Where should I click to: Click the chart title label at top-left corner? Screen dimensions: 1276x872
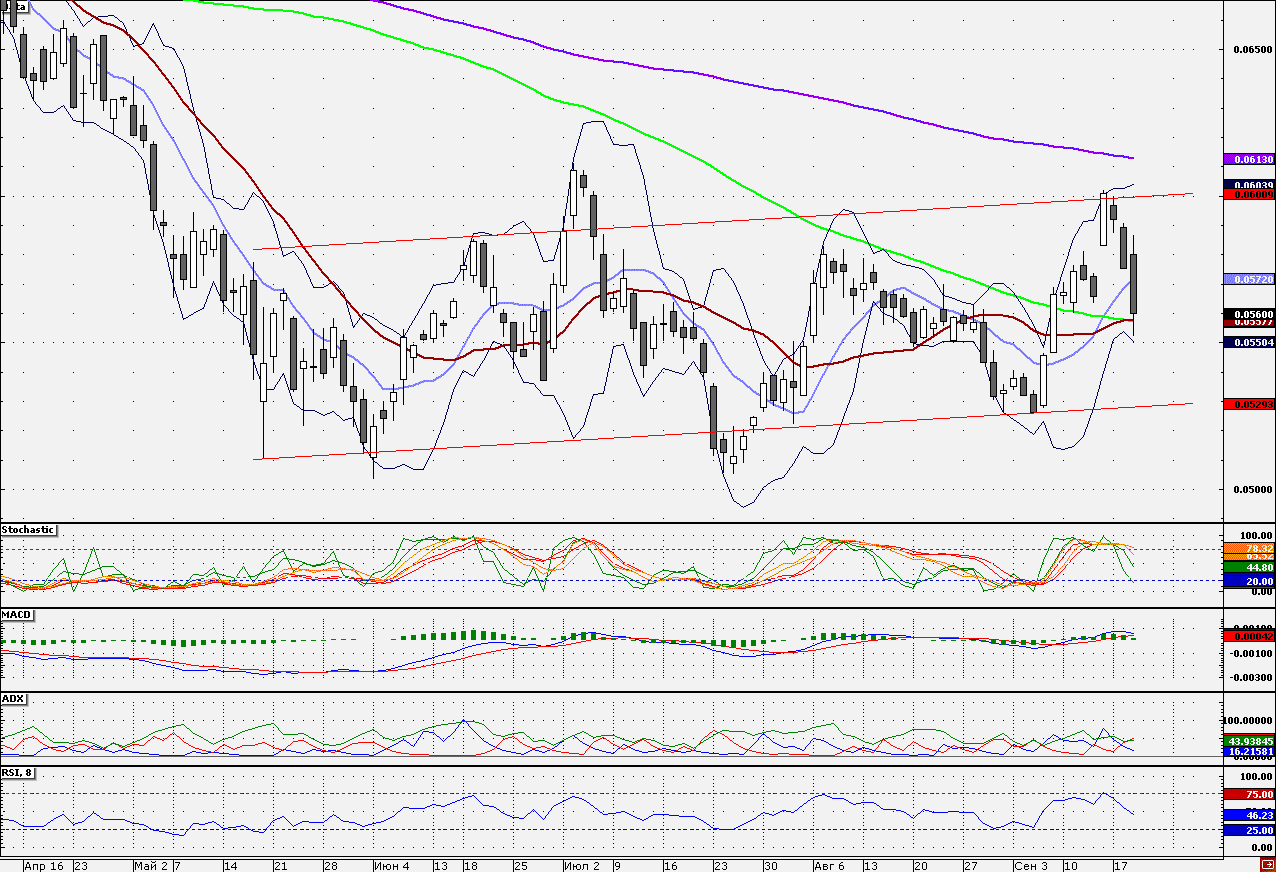pos(14,6)
